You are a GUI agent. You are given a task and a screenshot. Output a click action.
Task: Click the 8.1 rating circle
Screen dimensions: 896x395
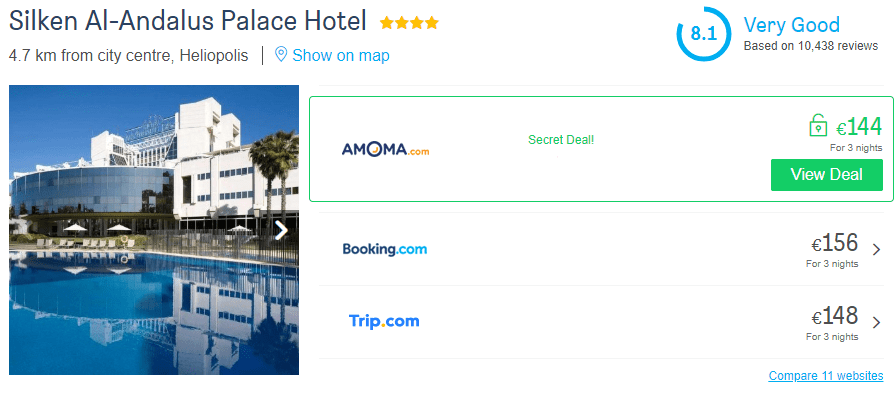click(x=703, y=34)
